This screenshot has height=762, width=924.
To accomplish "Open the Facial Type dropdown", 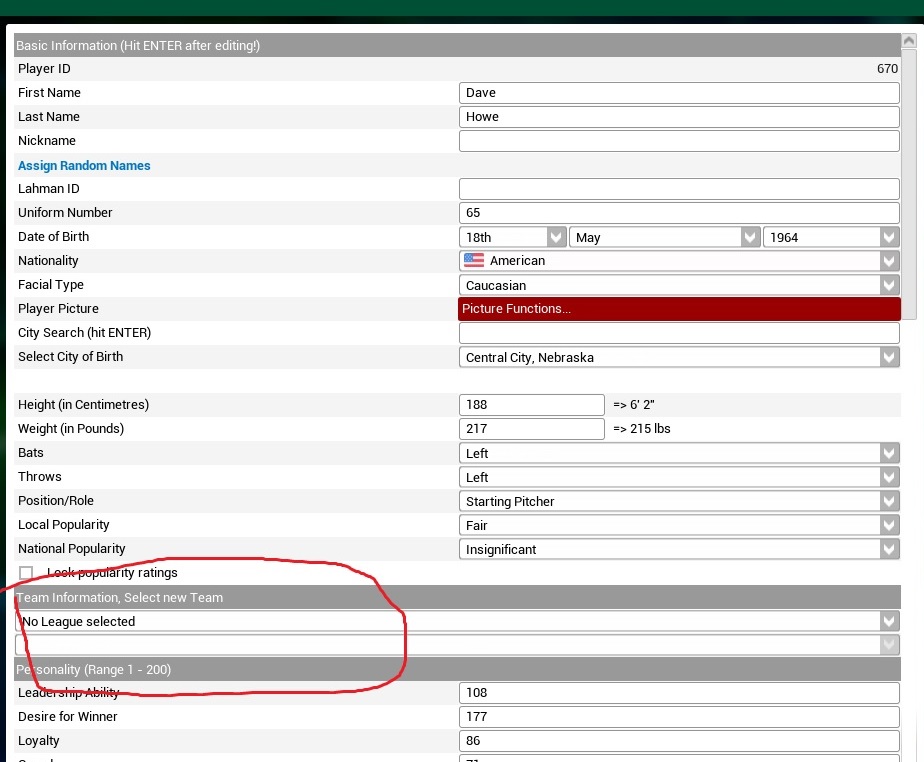I will point(680,285).
